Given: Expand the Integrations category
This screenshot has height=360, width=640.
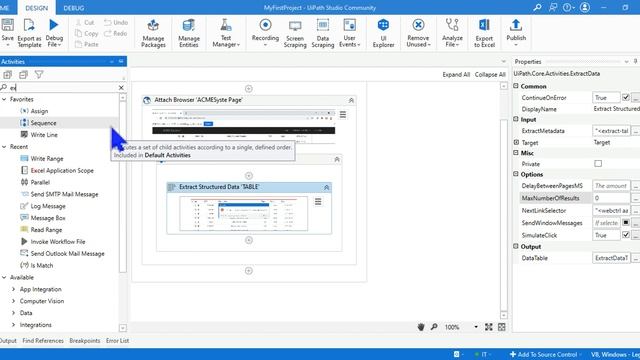Looking at the screenshot, I should (13, 325).
